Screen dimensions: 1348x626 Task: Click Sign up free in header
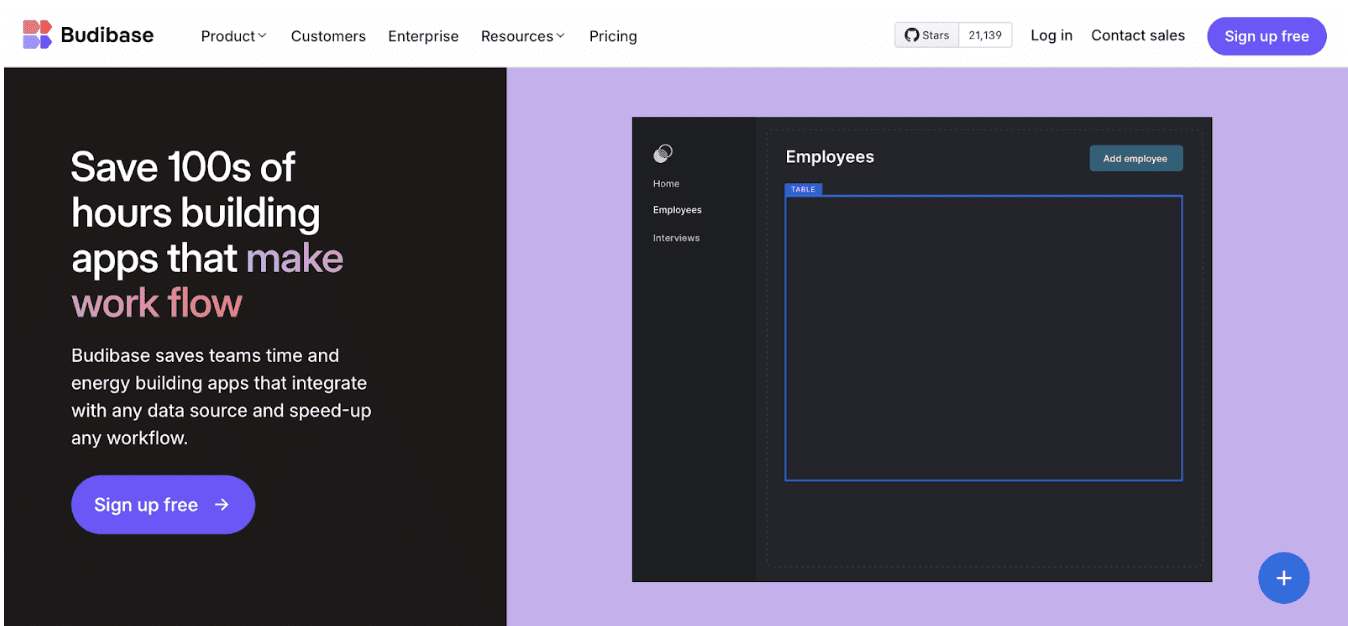(x=1267, y=36)
